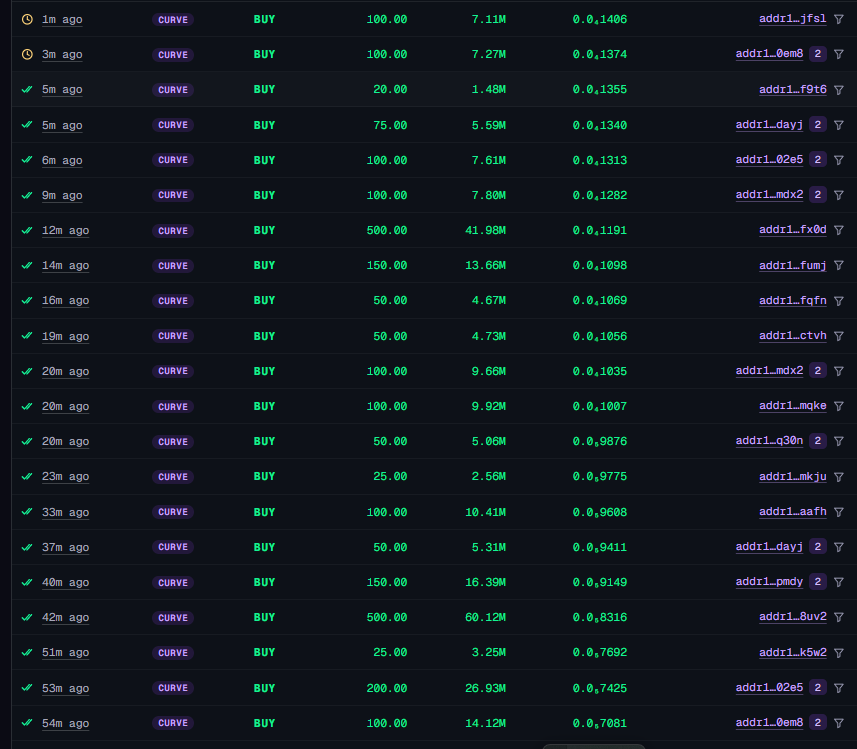Click the funnel icon beside addr1…8uv2

(839, 617)
